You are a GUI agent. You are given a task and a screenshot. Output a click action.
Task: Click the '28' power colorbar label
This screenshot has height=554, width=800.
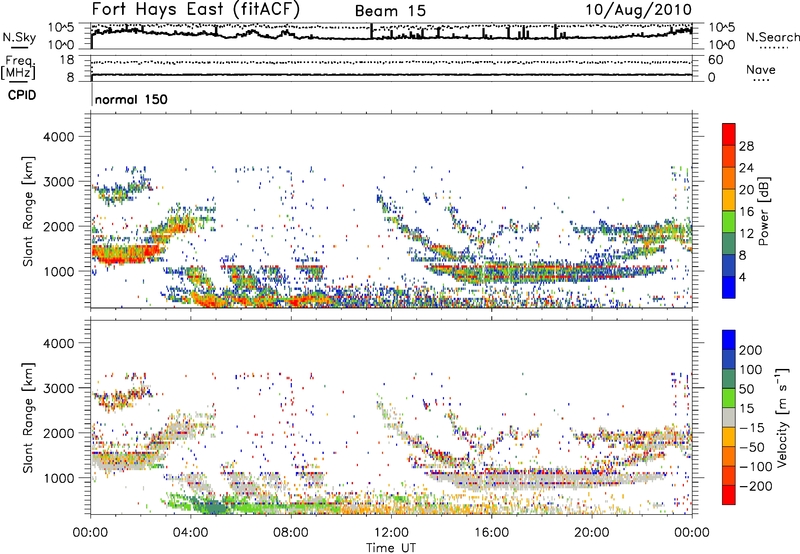click(746, 146)
